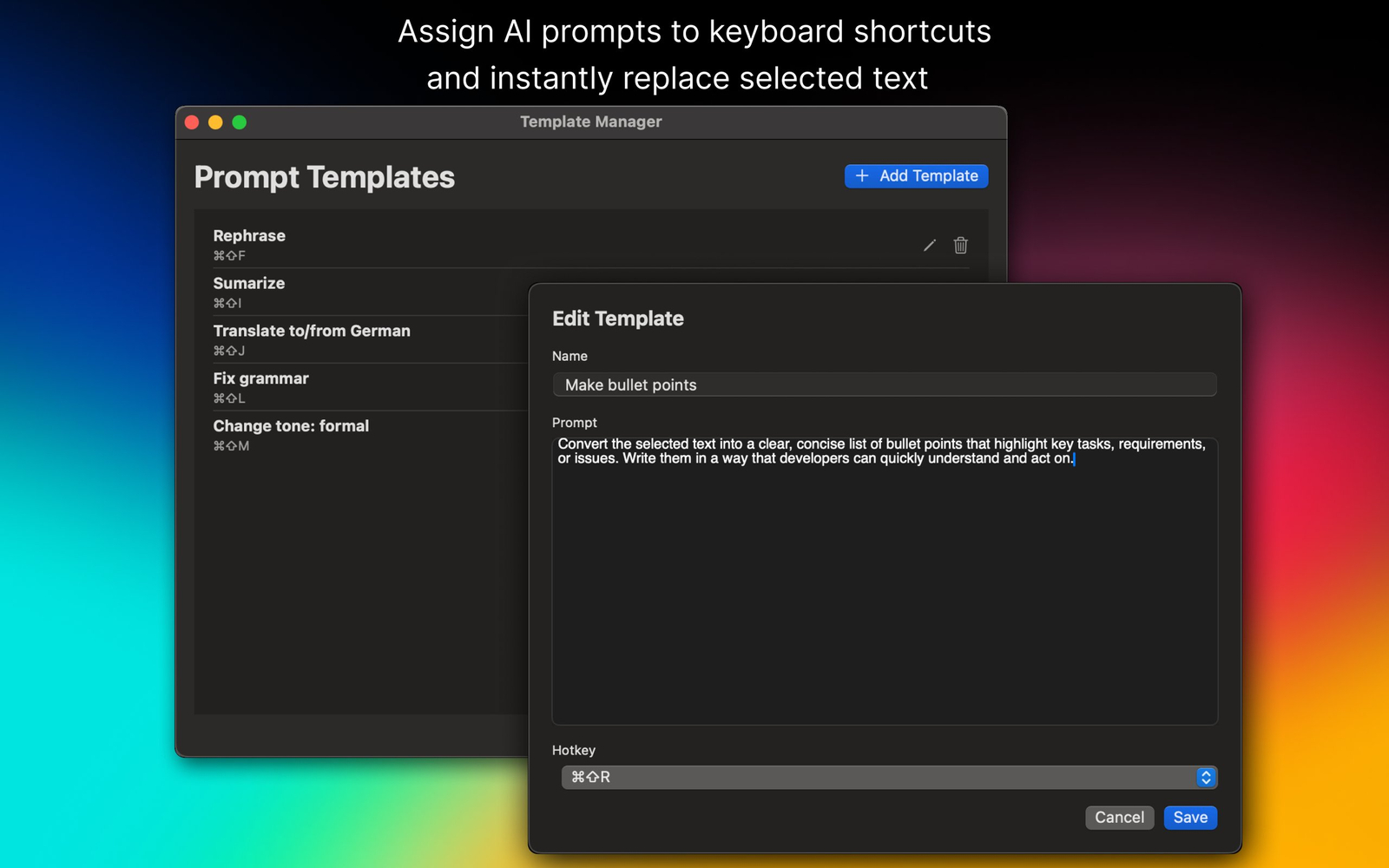The height and width of the screenshot is (868, 1389).
Task: Open the Hotkey dropdown showing ⌘⇧R
Action: pos(877,777)
